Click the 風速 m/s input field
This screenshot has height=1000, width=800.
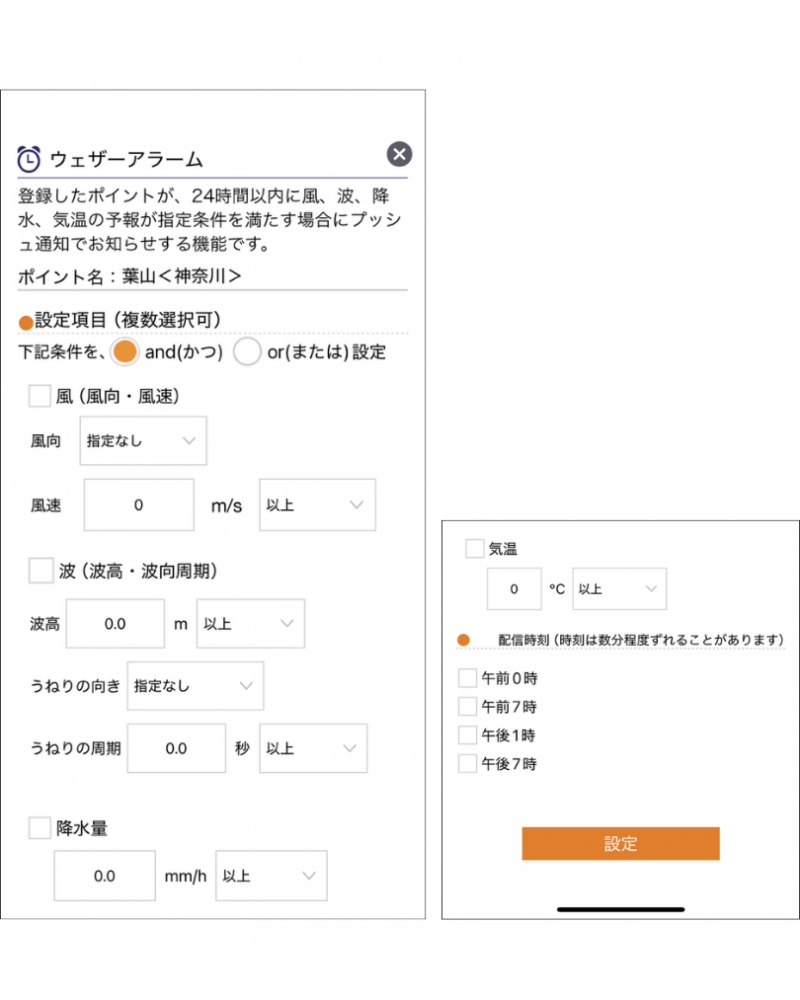tap(138, 505)
